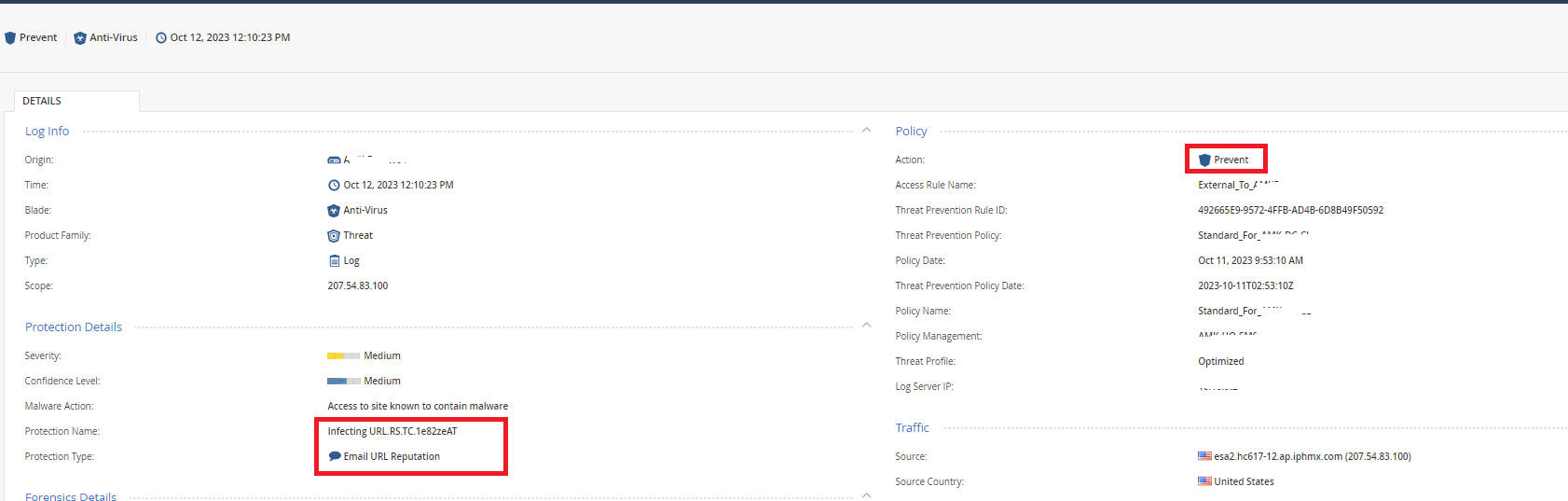Click the Log type document icon
This screenshot has width=1568, height=501.
click(x=334, y=261)
